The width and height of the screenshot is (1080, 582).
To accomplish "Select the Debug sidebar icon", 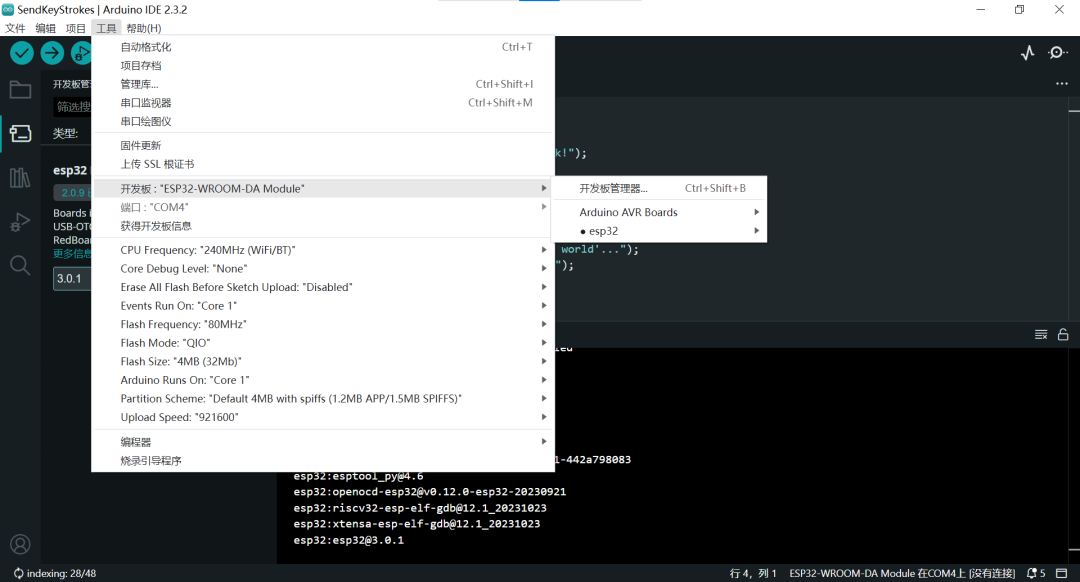I will 20,222.
